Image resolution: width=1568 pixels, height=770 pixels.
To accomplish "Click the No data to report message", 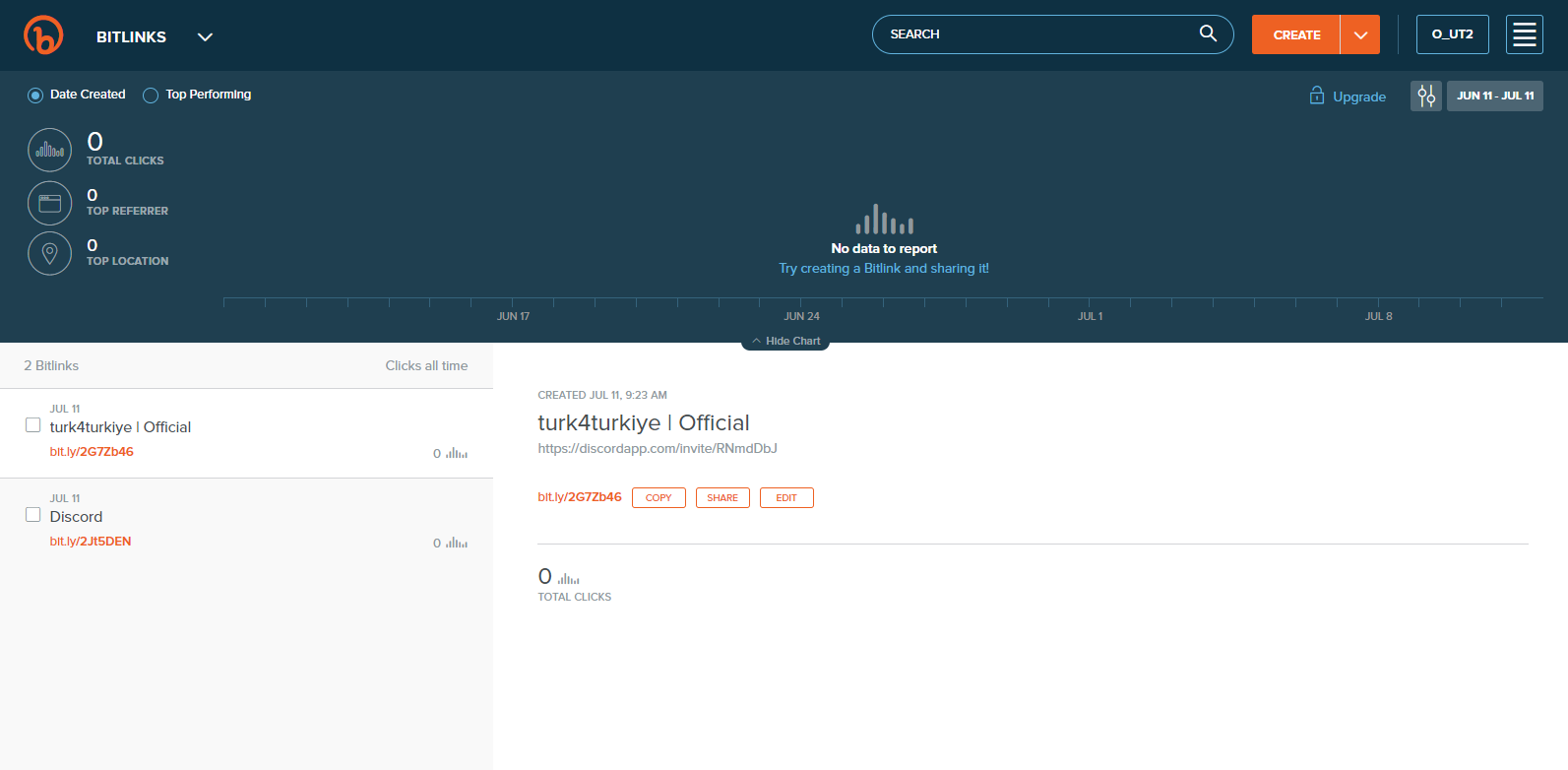I will (884, 248).
